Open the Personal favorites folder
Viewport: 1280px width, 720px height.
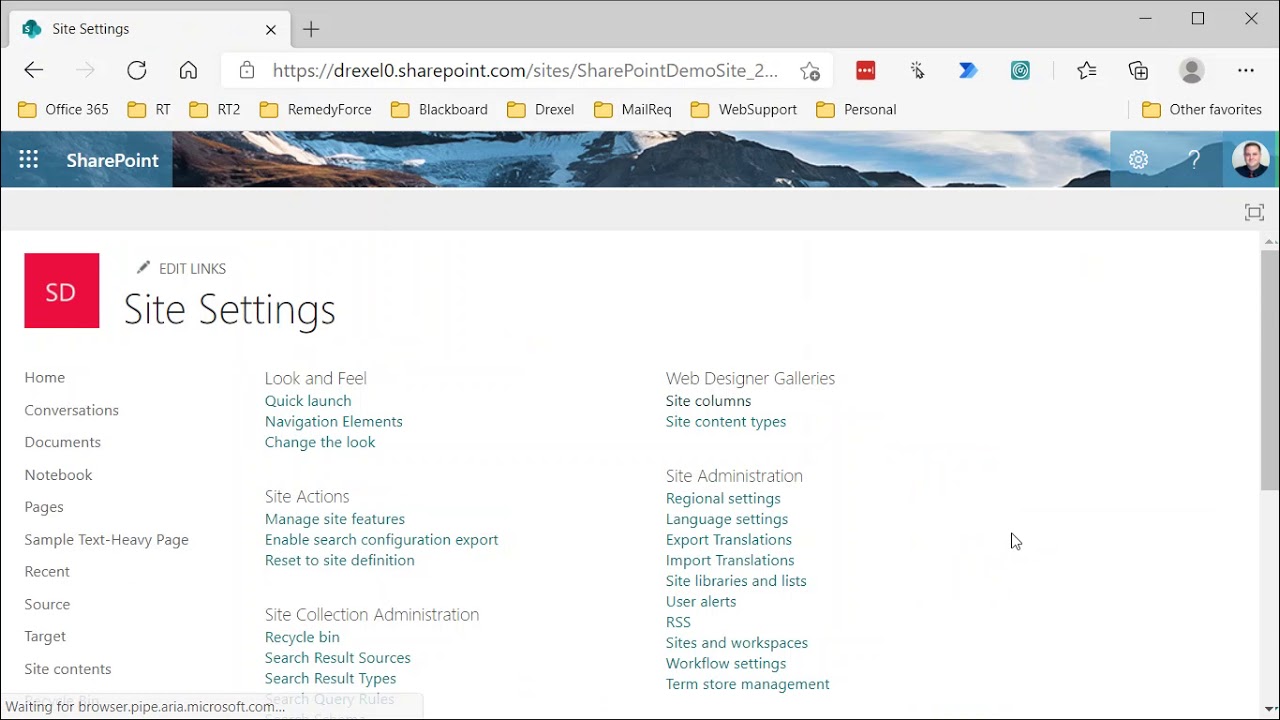pyautogui.click(x=856, y=109)
